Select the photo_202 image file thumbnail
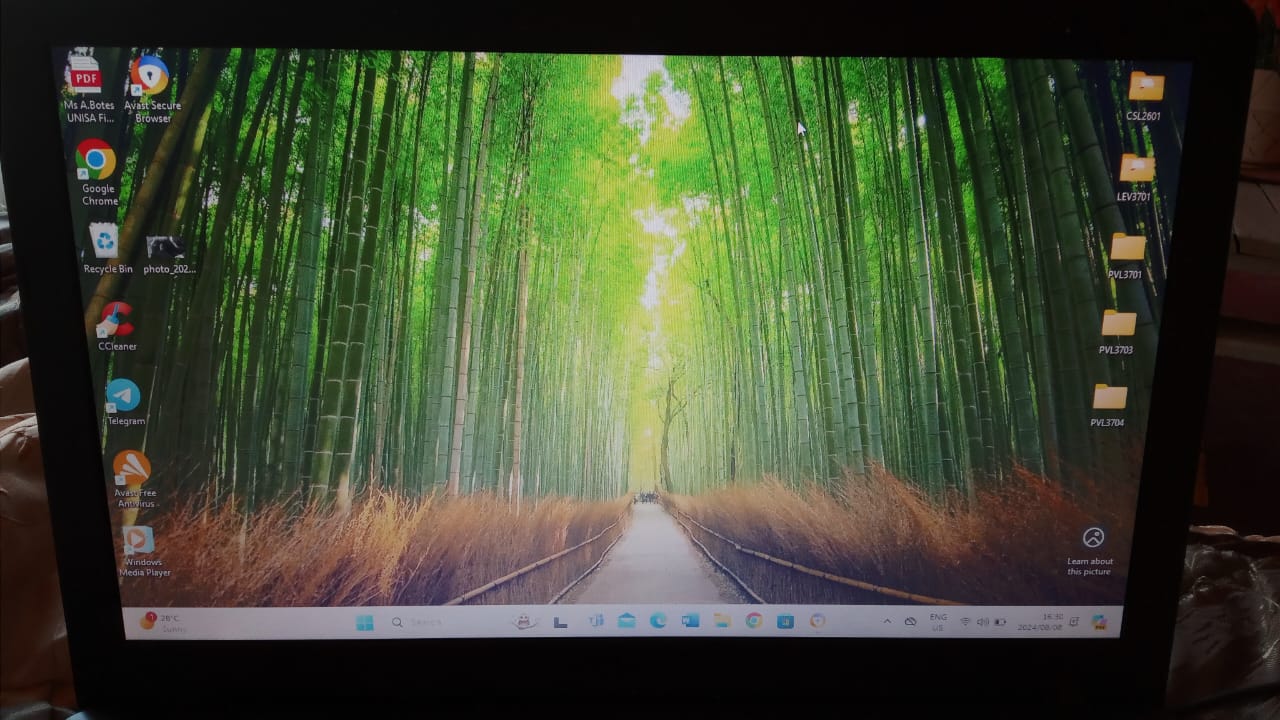1280x720 pixels. point(164,247)
